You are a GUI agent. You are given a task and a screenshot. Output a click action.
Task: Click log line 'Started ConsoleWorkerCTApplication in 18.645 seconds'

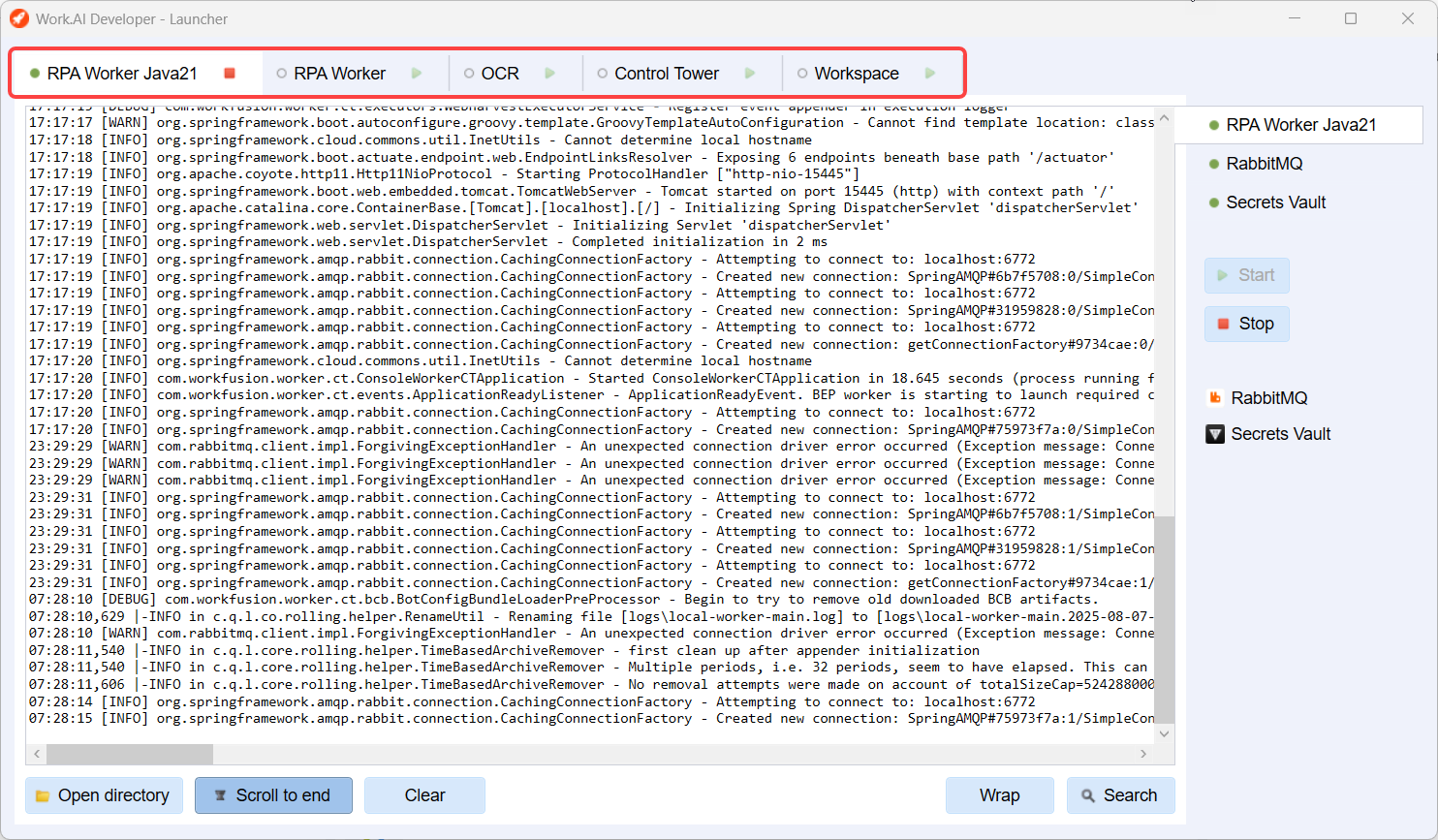tap(591, 379)
